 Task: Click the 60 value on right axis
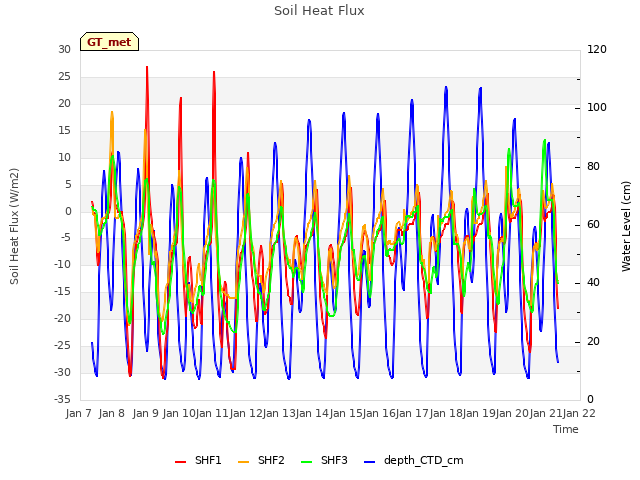[593, 224]
